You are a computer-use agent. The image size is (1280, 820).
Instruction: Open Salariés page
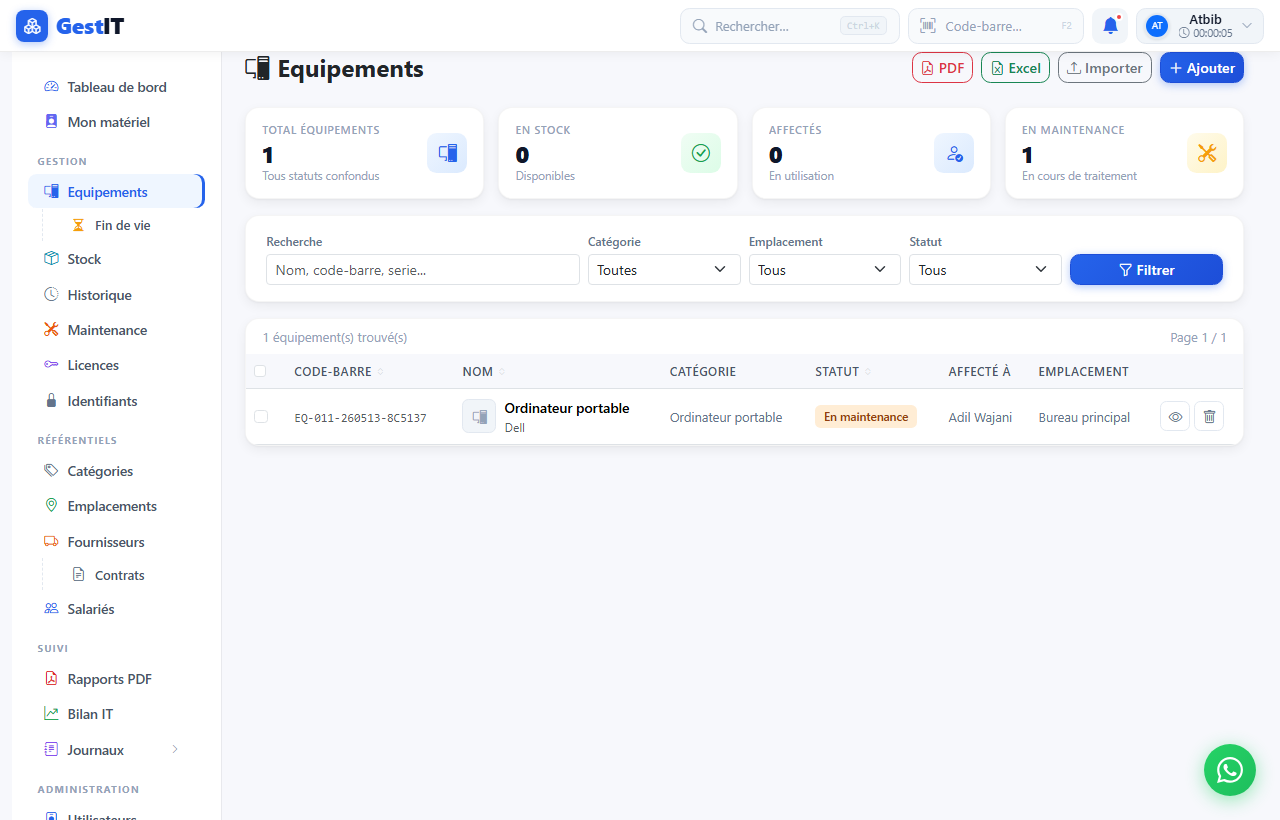tap(116, 609)
